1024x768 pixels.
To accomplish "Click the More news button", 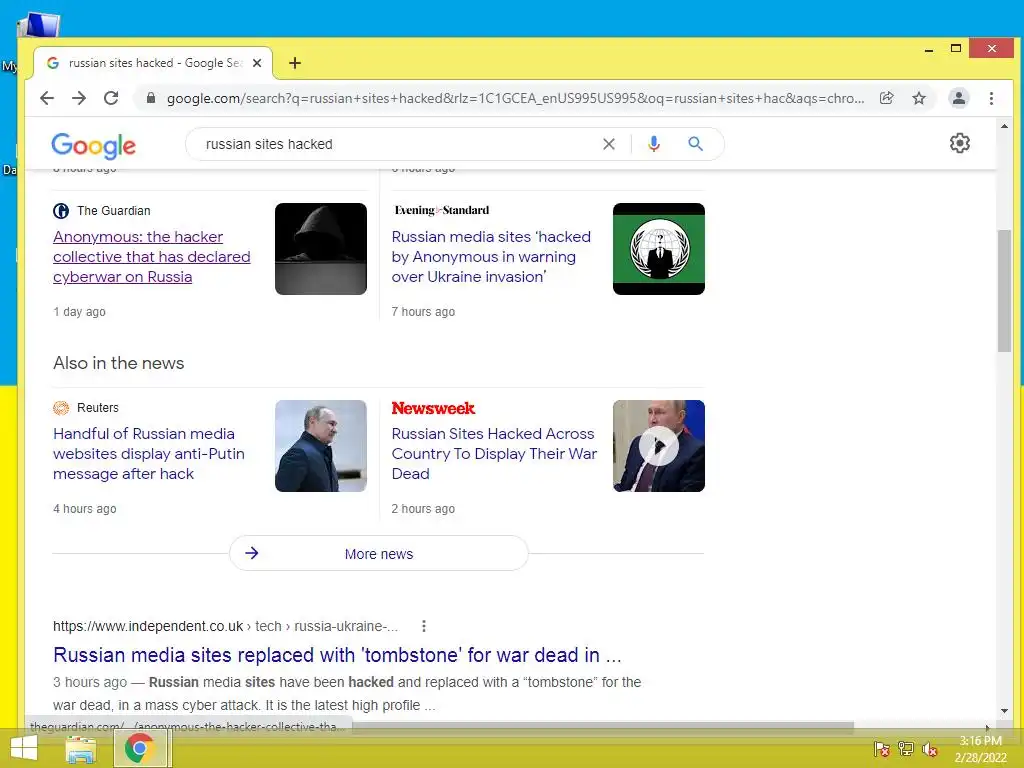I will (x=379, y=553).
